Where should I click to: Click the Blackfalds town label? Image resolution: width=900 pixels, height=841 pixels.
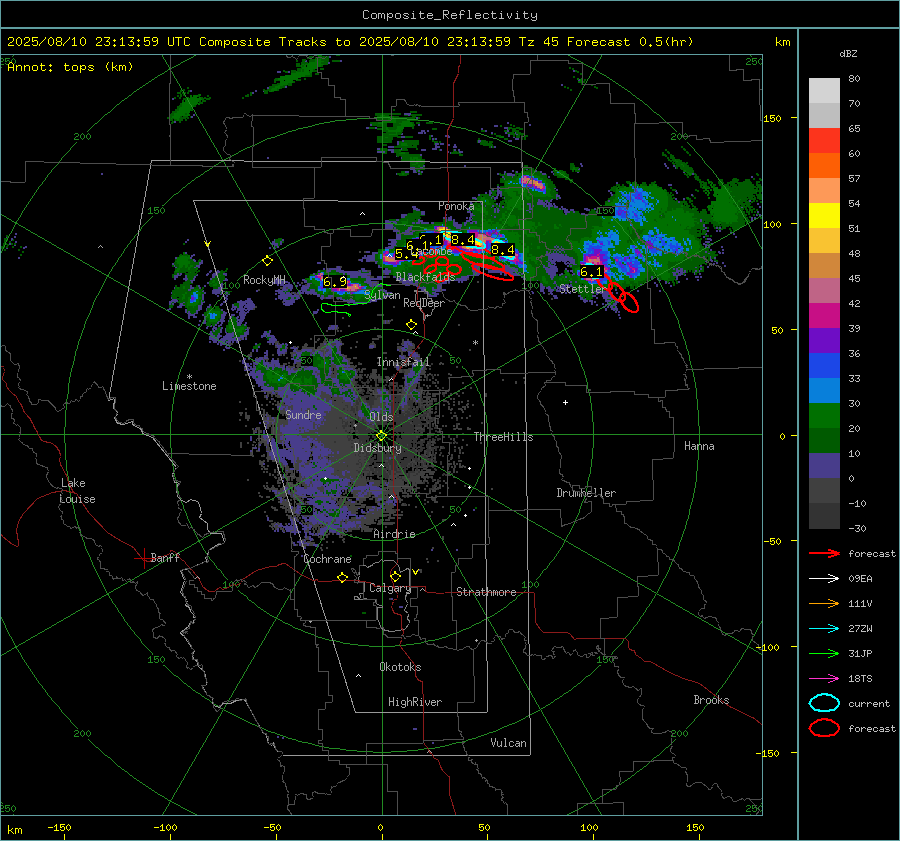tap(425, 277)
